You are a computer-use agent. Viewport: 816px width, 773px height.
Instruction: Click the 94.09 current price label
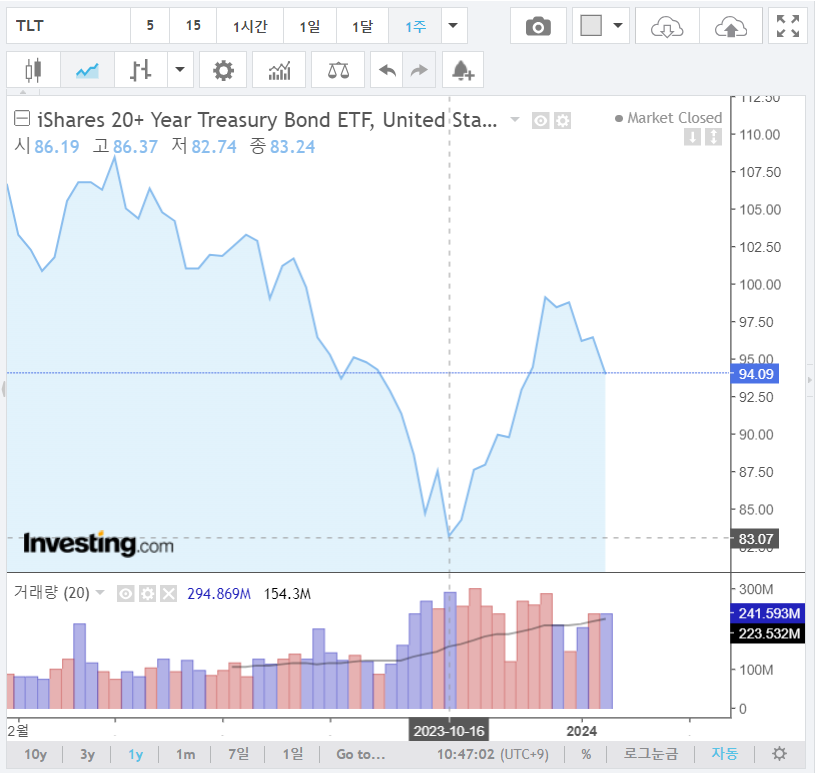pos(755,374)
